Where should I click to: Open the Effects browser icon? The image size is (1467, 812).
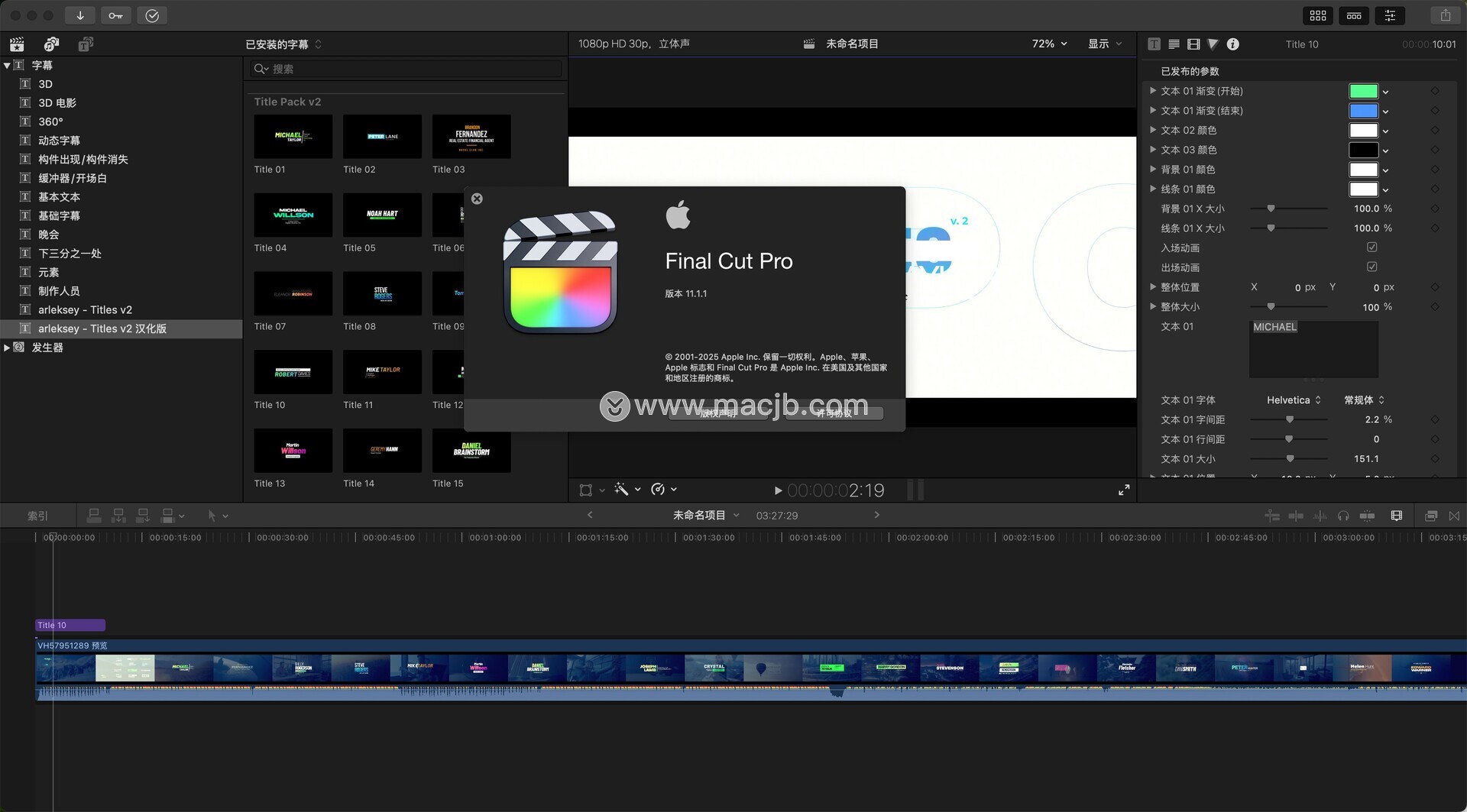click(x=1431, y=516)
